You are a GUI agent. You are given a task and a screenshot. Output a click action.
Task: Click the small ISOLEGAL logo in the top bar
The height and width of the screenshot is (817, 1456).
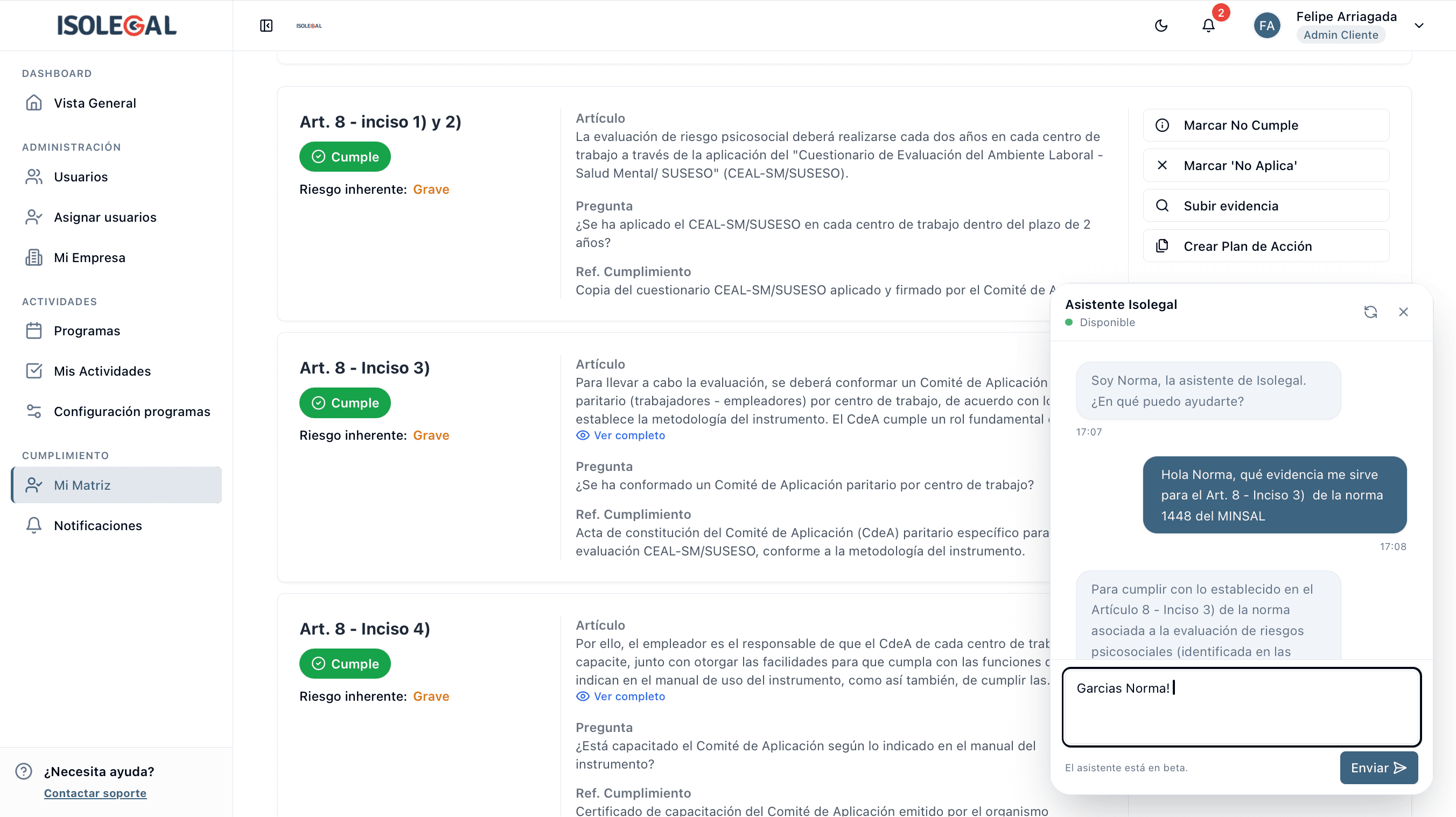[x=309, y=25]
